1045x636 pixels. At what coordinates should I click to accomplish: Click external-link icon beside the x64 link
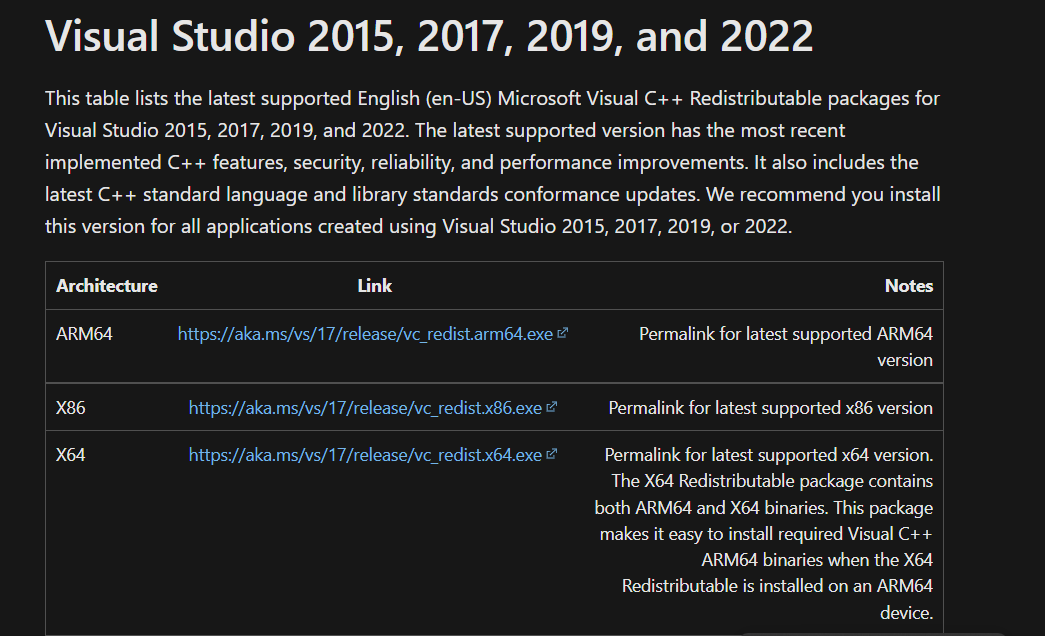pos(551,454)
